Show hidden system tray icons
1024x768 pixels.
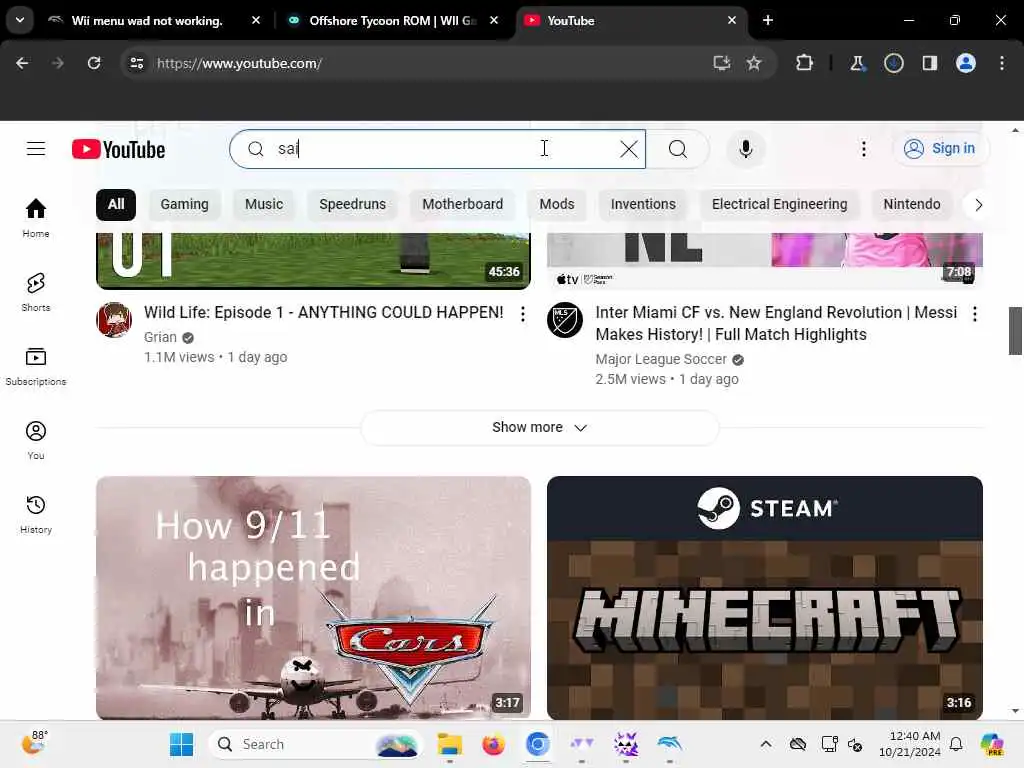(x=766, y=744)
